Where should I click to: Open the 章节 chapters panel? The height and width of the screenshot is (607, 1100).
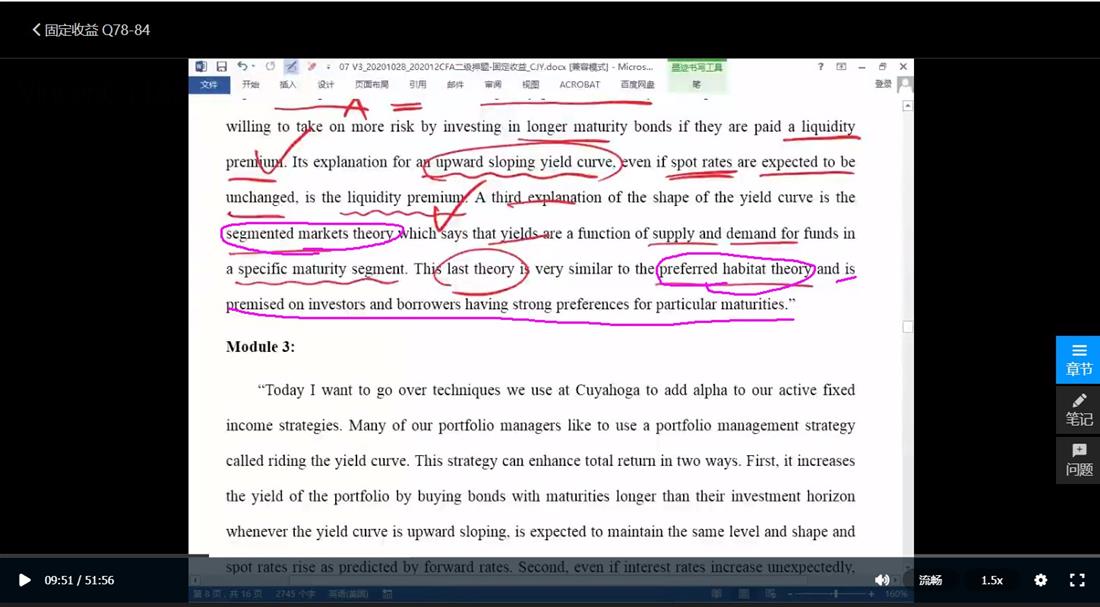point(1078,360)
